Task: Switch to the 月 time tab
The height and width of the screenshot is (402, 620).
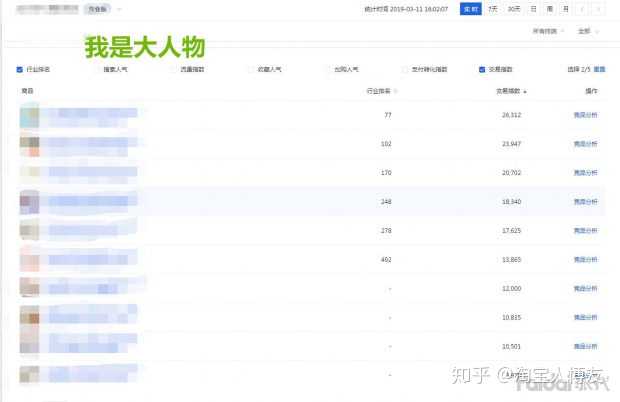Action: [565, 9]
